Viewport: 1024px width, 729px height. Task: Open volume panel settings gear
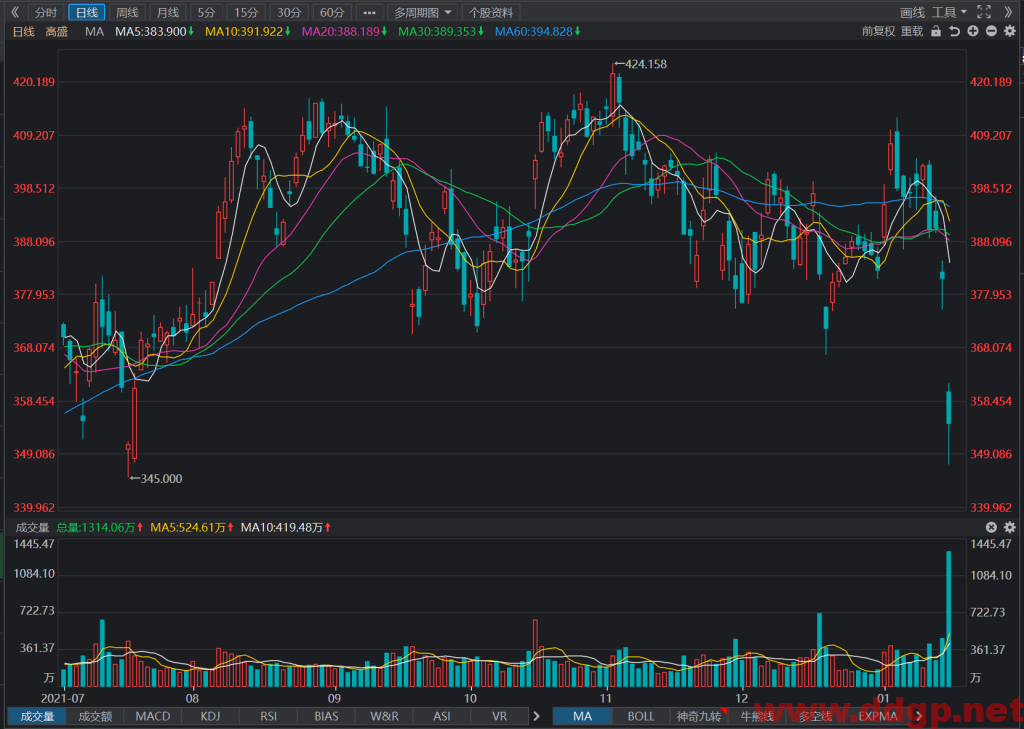click(1010, 527)
